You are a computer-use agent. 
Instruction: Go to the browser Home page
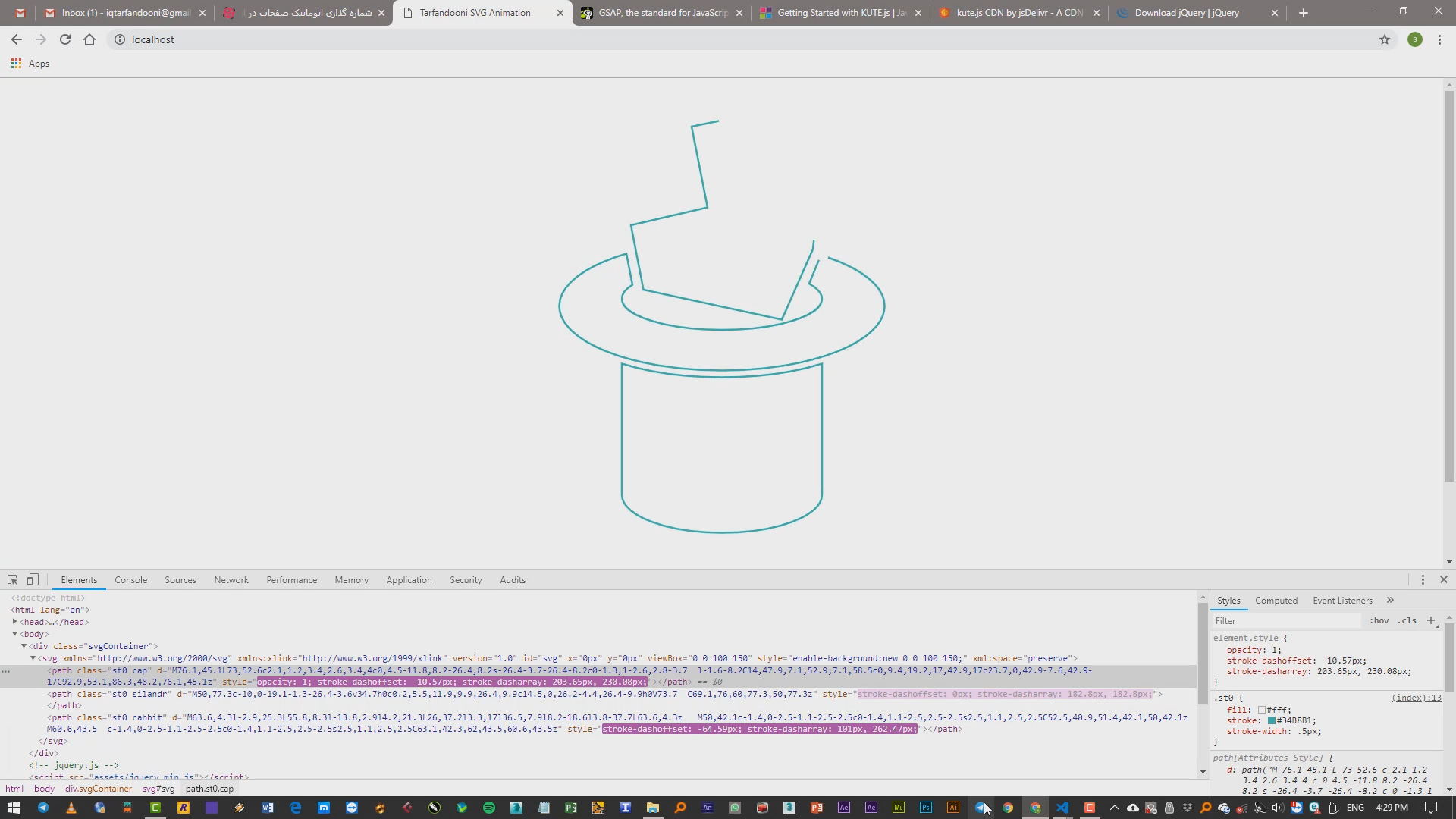[x=89, y=39]
